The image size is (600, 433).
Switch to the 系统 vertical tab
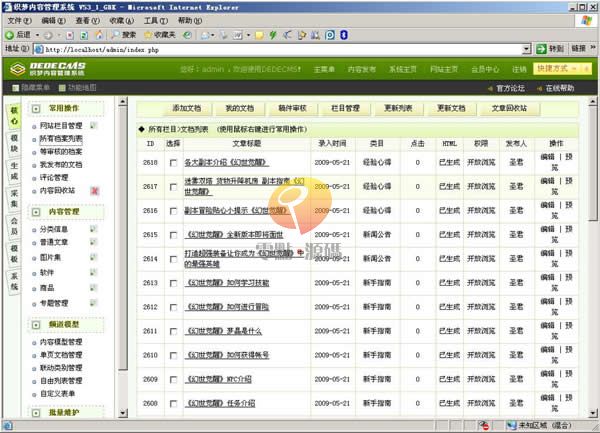[14, 281]
